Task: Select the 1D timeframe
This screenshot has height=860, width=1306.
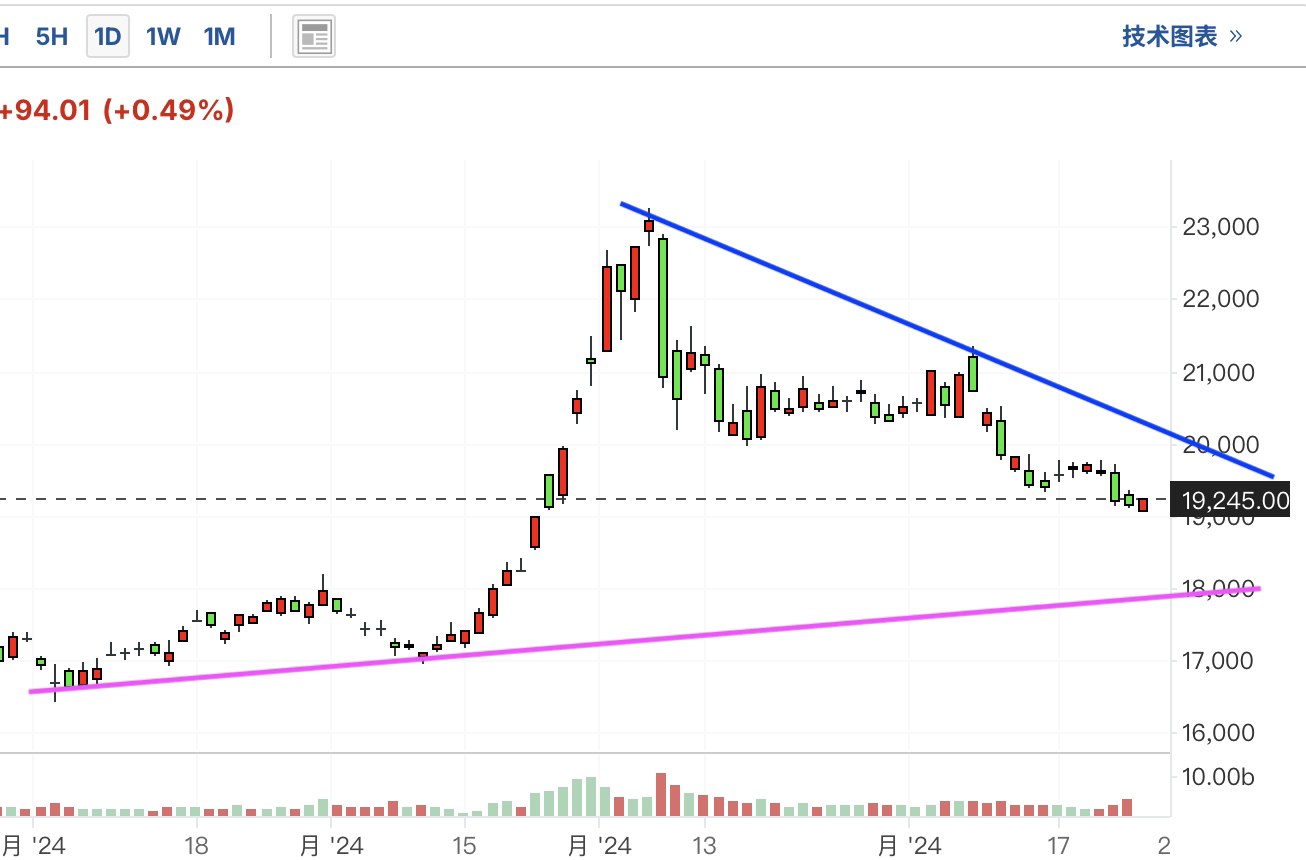Action: pos(107,37)
